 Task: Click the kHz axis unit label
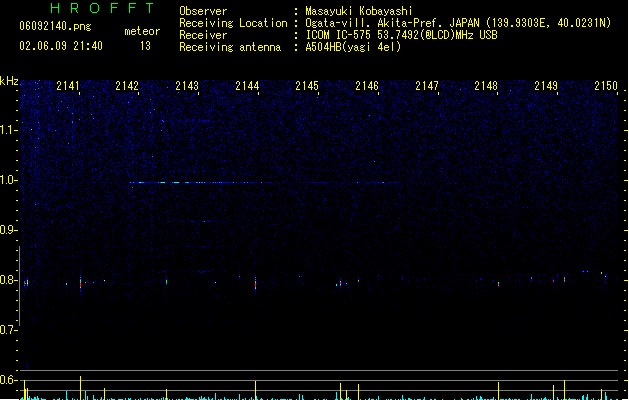click(x=9, y=81)
